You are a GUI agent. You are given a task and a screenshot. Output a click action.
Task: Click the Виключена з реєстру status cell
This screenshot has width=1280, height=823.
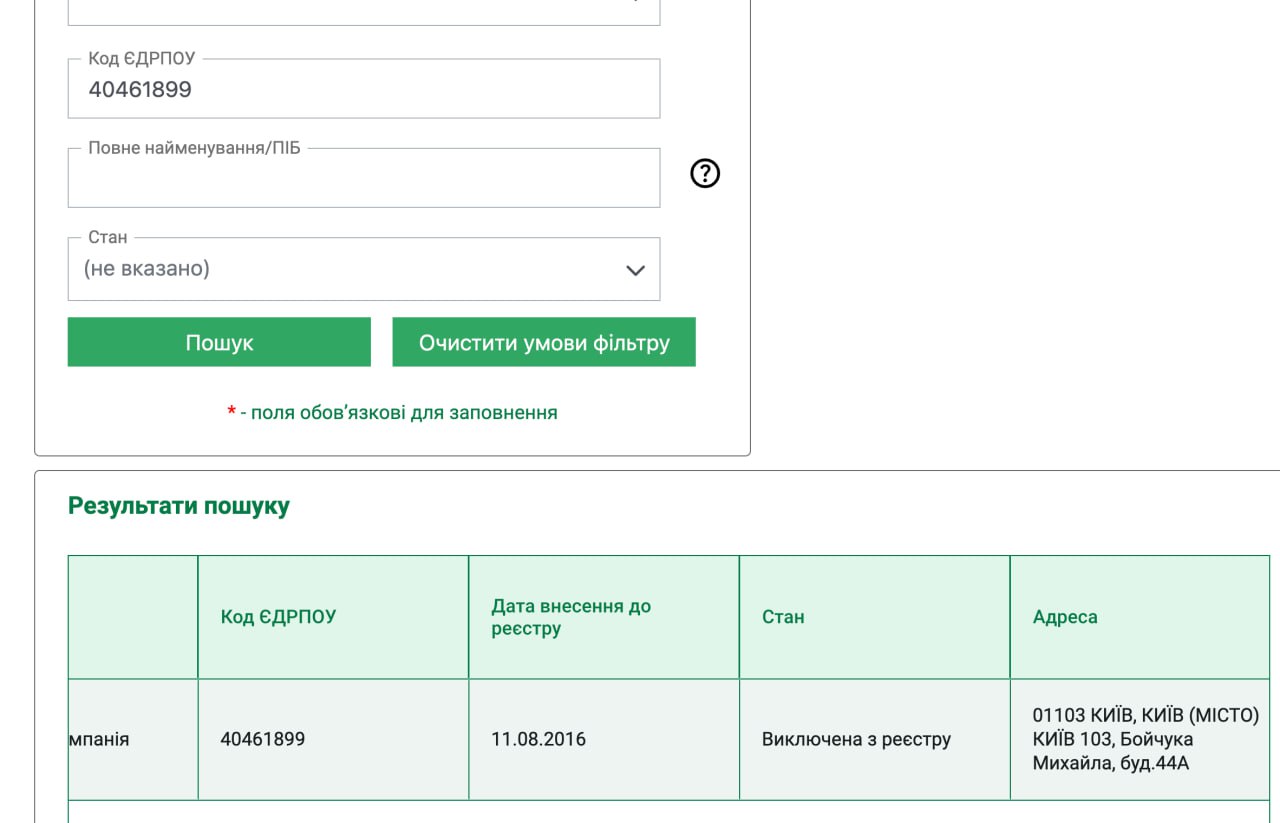coord(875,740)
